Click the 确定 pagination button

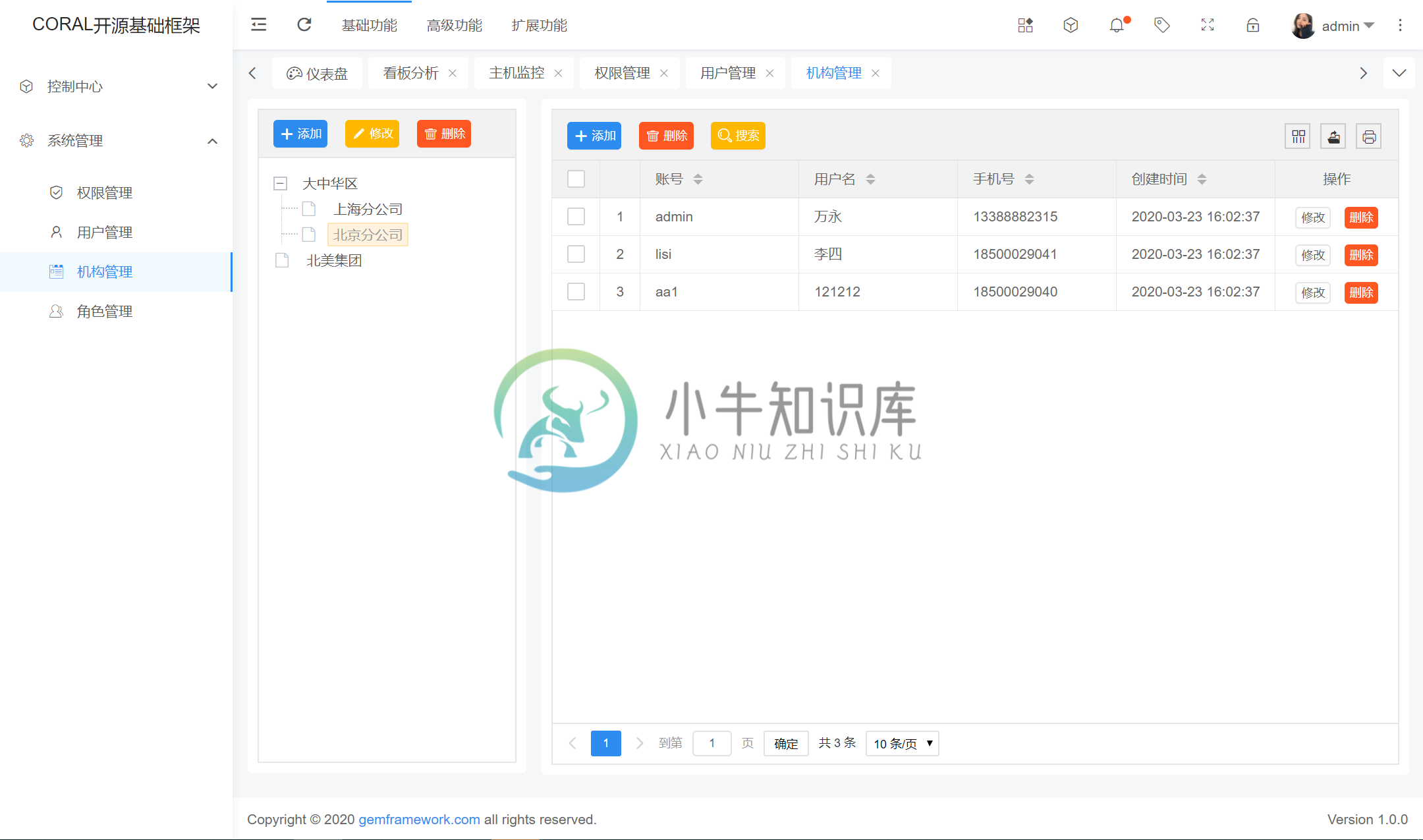(x=786, y=743)
